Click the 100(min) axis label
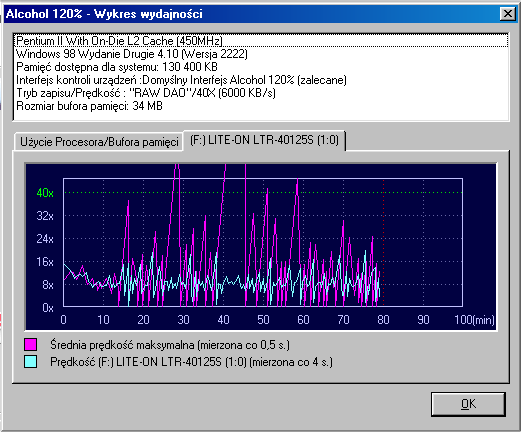521x432 pixels. point(474,320)
